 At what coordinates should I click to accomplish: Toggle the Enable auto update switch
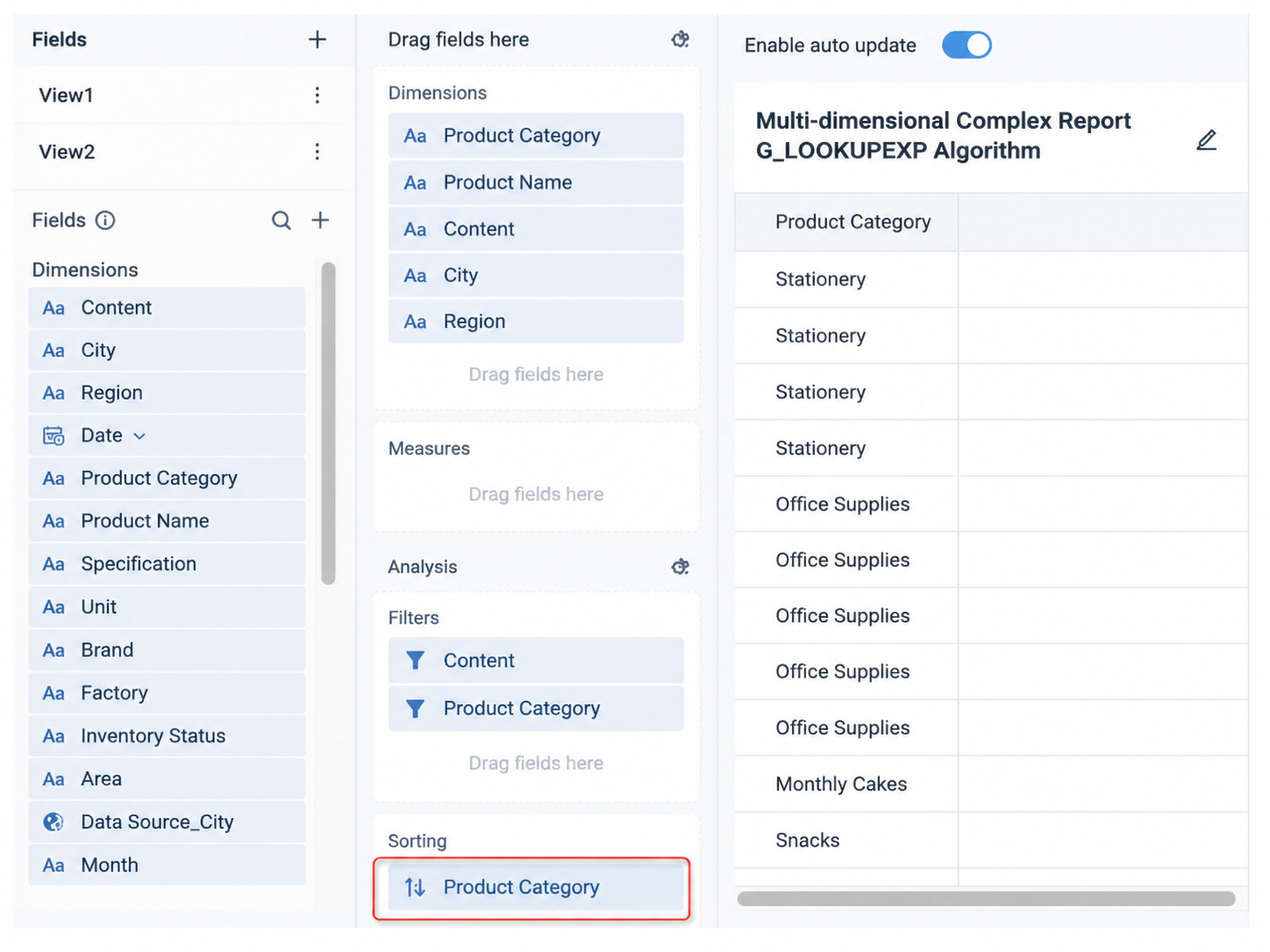point(967,45)
